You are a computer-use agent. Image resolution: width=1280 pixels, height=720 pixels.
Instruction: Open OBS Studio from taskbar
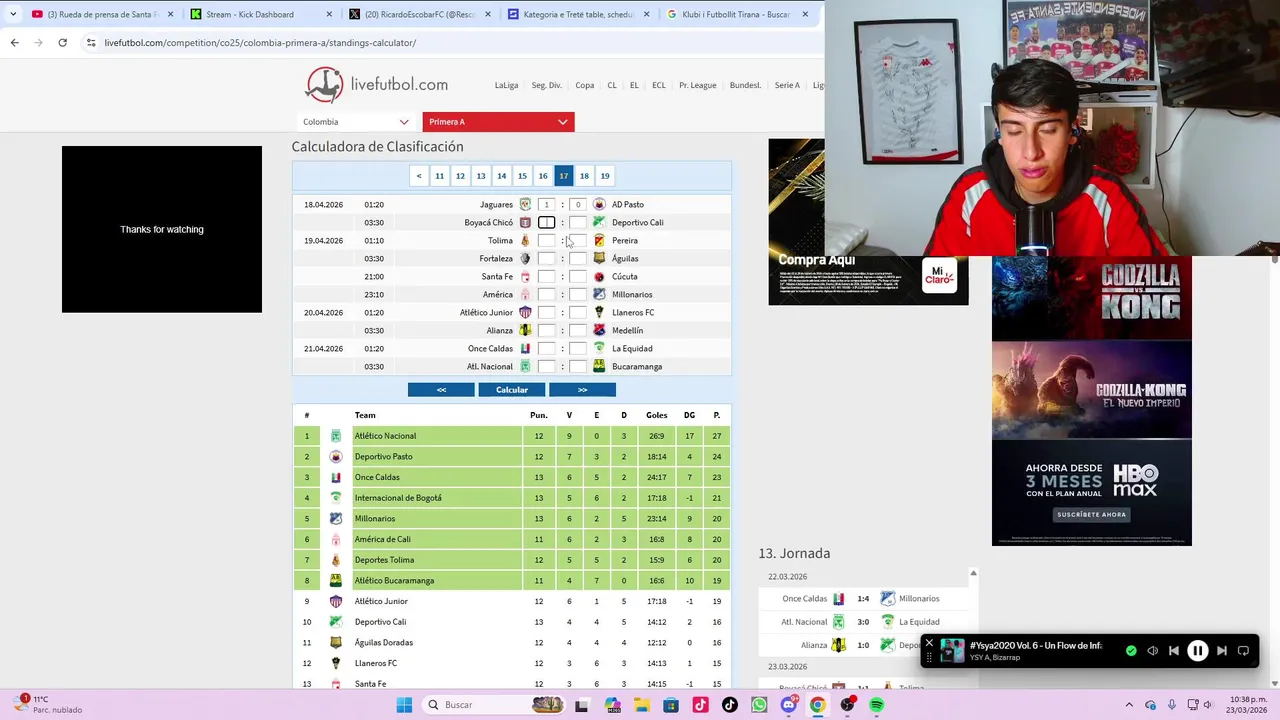click(x=847, y=705)
